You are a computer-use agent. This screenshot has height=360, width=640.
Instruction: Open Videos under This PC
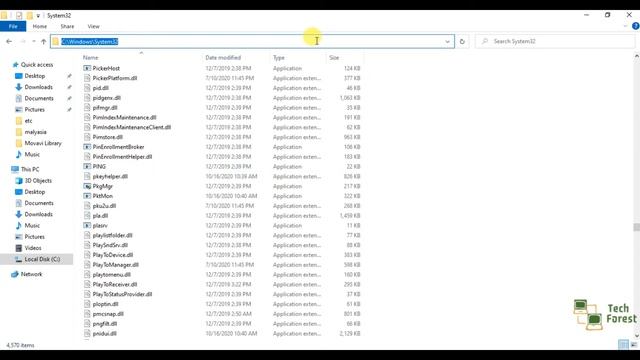[33, 248]
